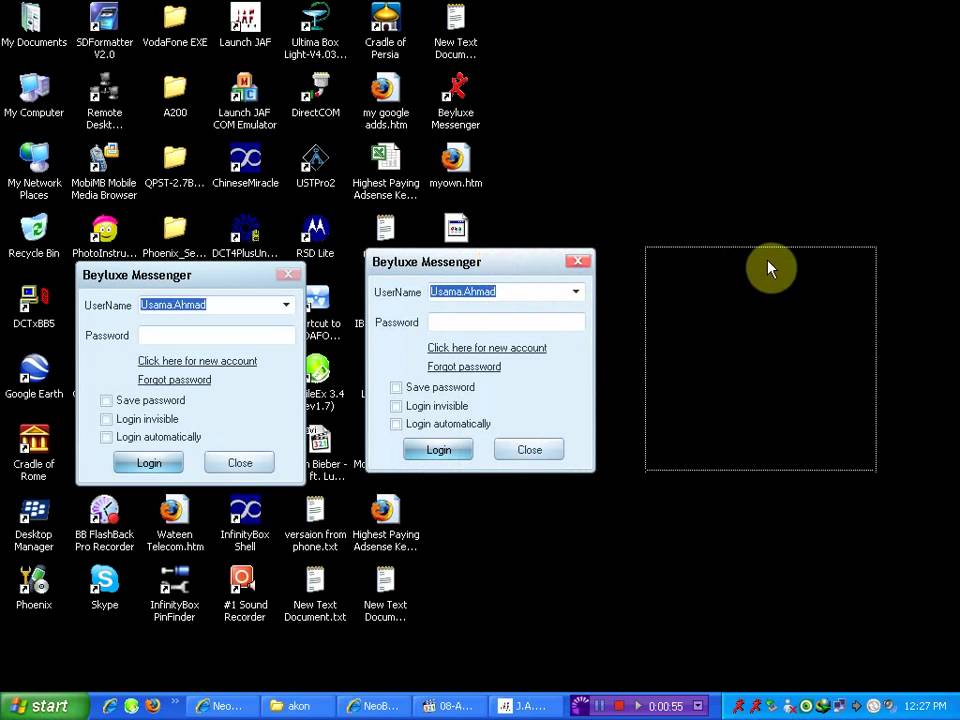Open new account link in left Beyluxe window

(x=197, y=361)
